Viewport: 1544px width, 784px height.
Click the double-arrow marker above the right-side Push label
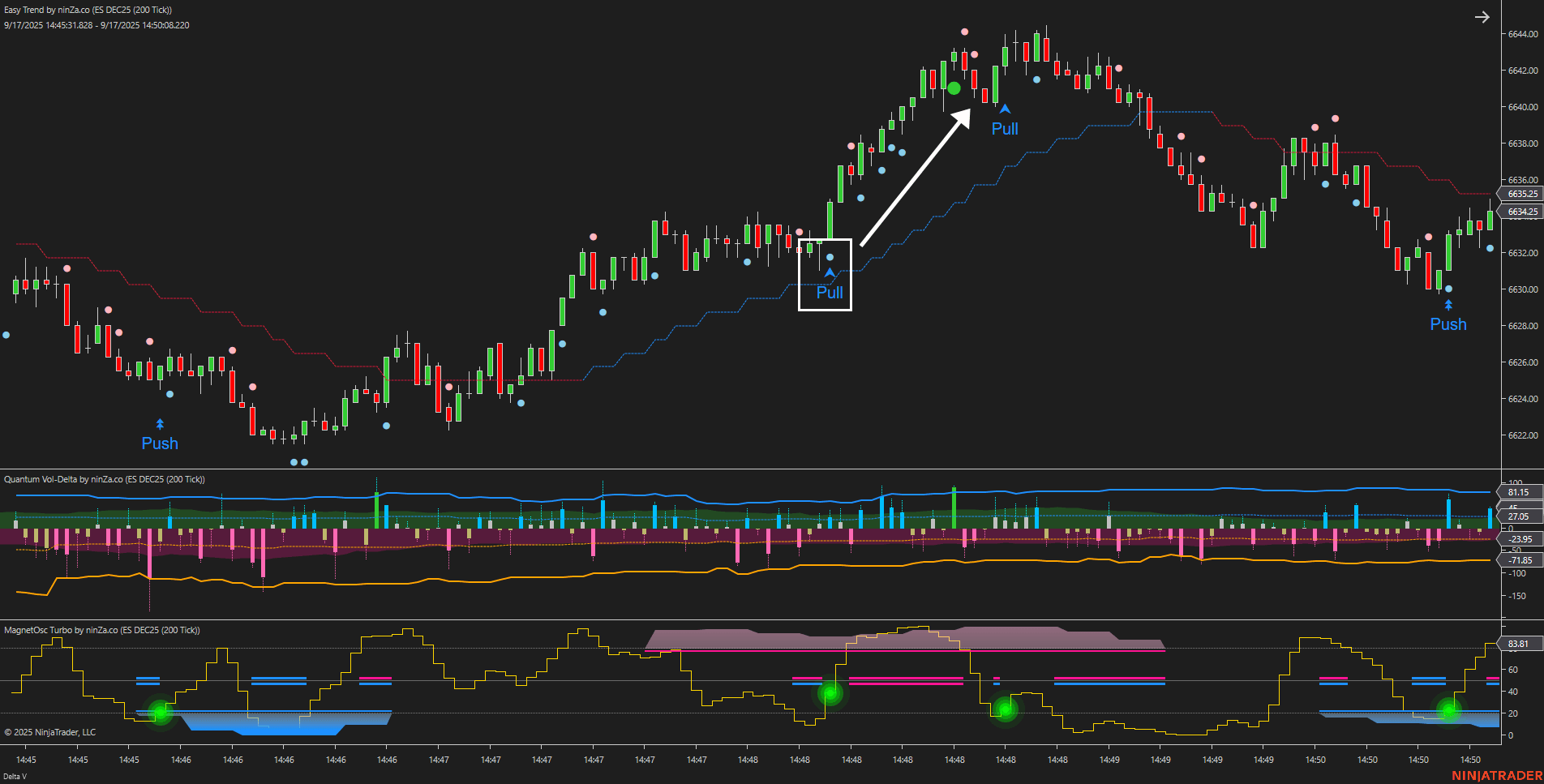click(x=1448, y=305)
